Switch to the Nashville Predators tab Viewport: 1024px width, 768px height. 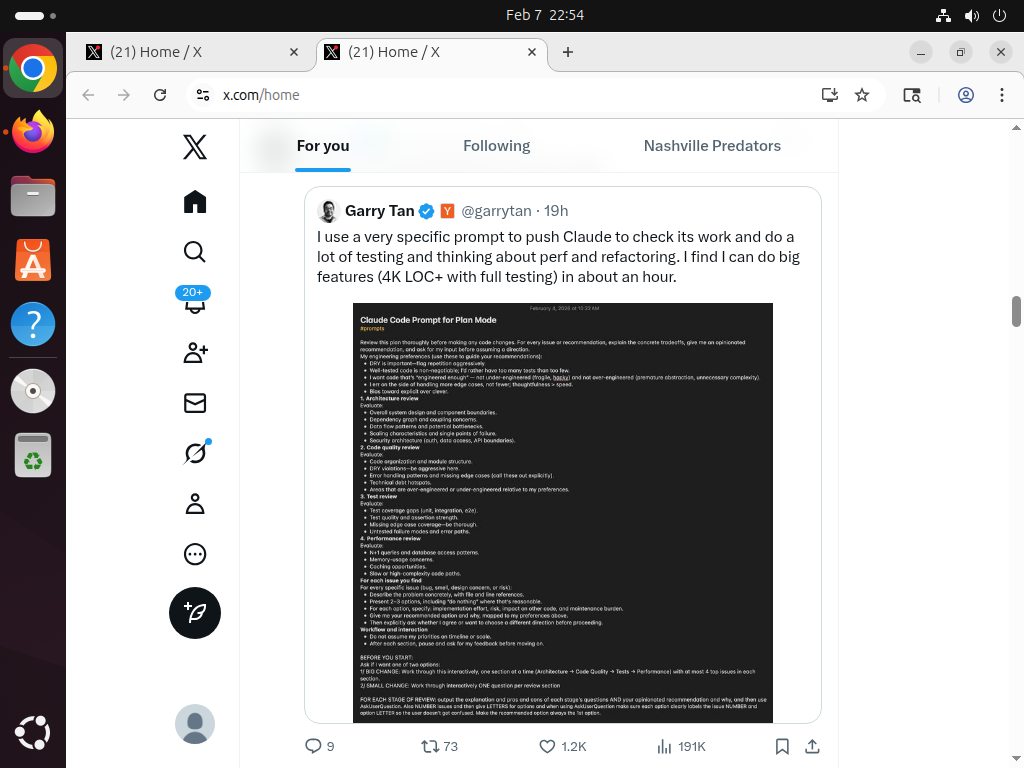(x=712, y=146)
